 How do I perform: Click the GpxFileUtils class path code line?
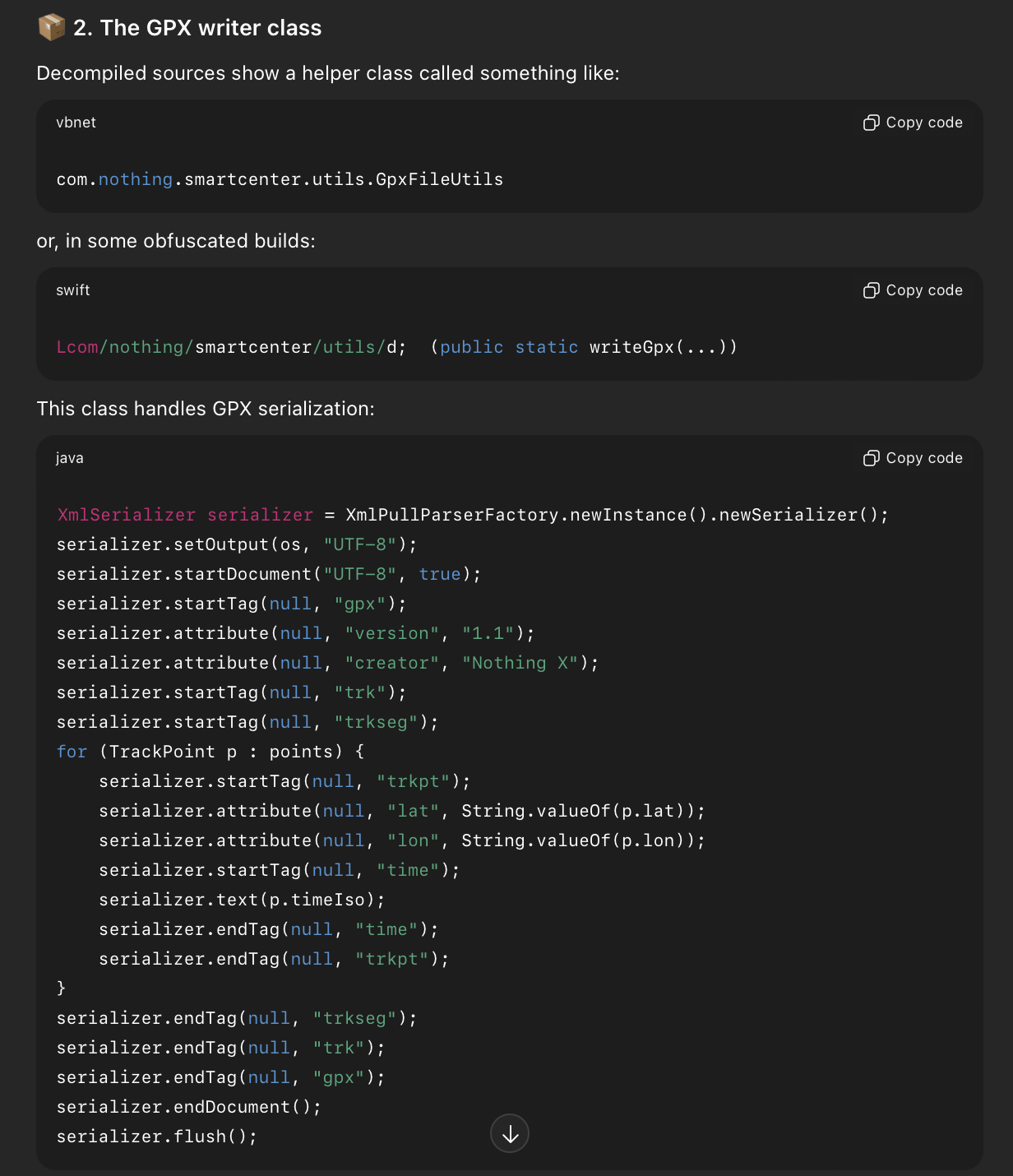[280, 179]
